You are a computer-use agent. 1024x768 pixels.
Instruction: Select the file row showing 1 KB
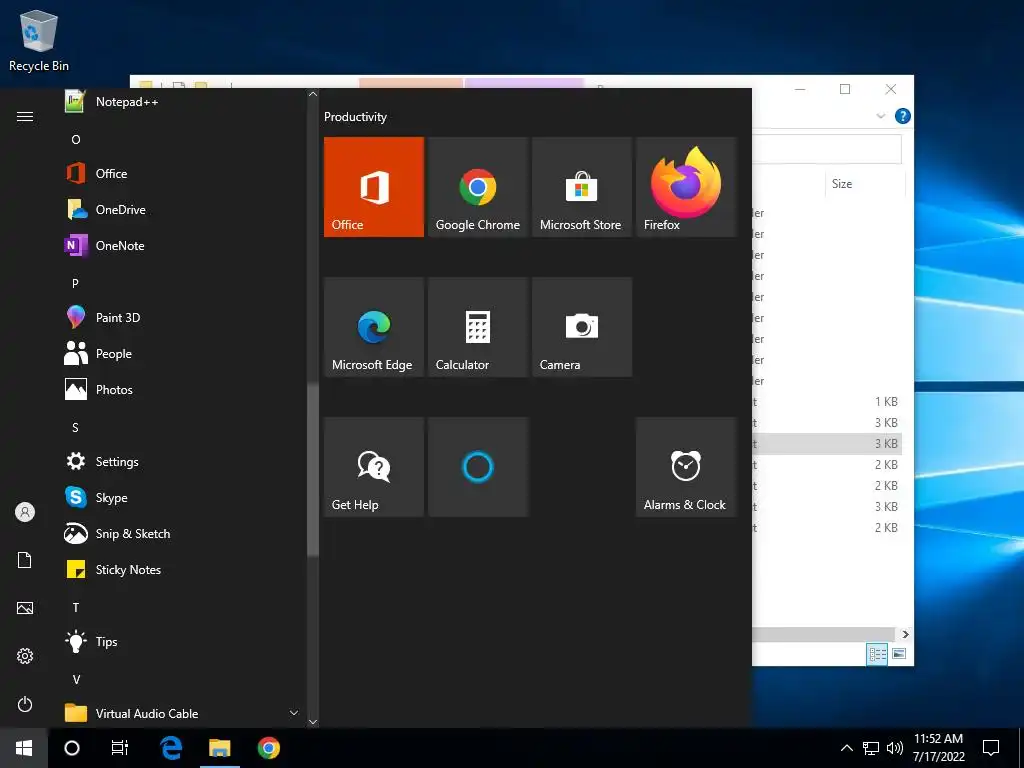tap(827, 402)
